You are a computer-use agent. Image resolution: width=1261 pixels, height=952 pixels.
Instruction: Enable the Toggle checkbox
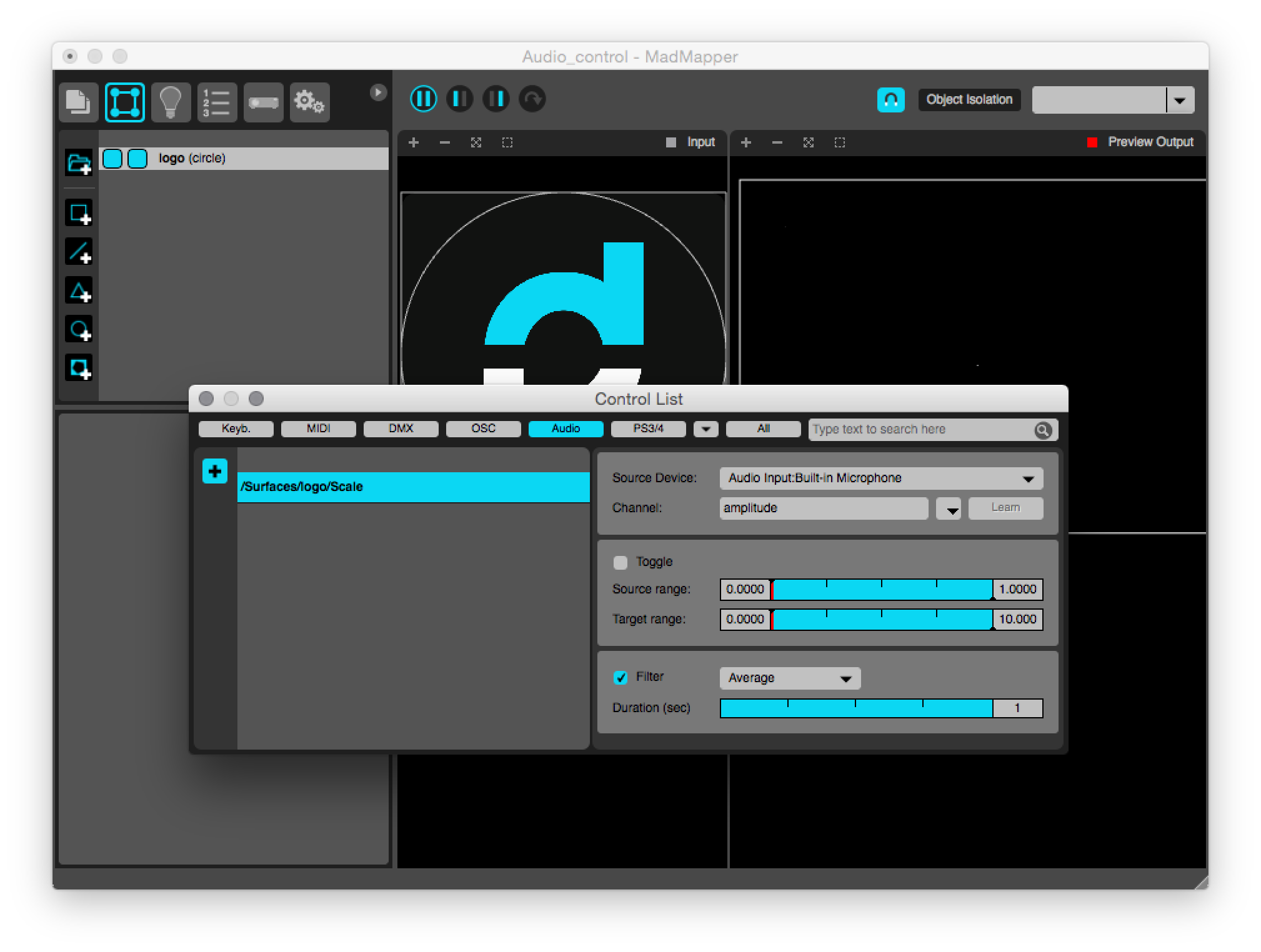[621, 562]
